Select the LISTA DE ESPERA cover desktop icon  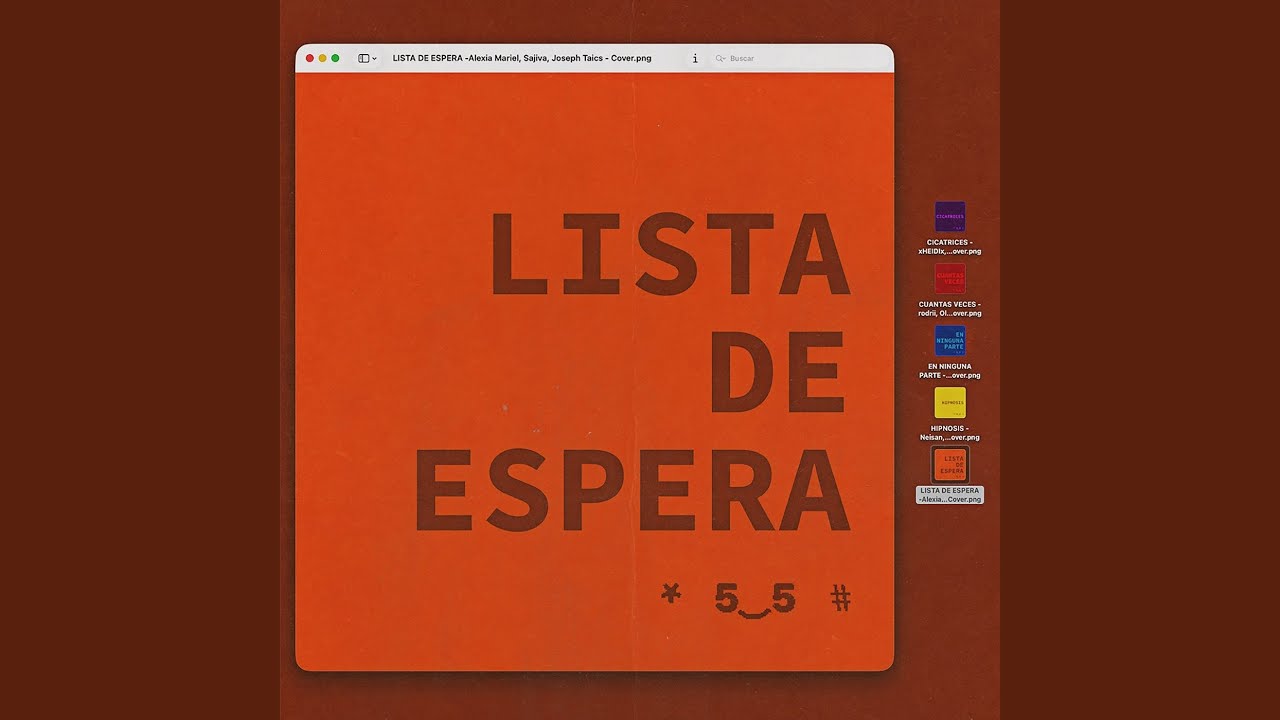(950, 465)
